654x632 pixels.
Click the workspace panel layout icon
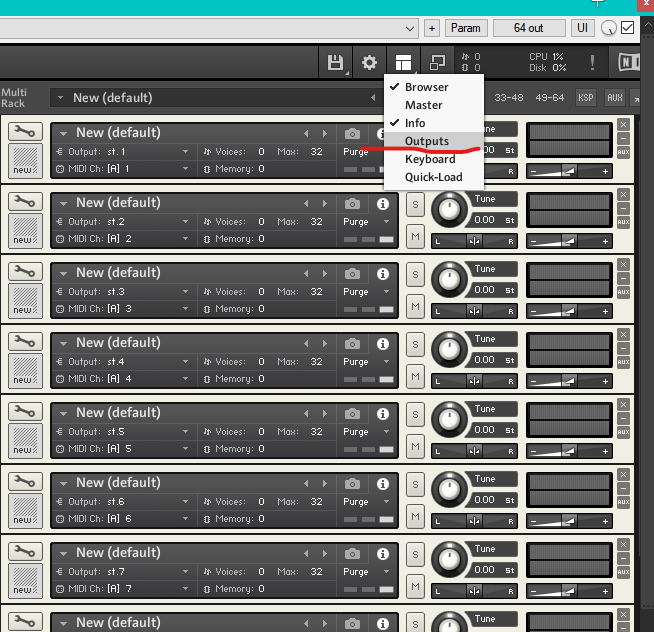(x=403, y=63)
